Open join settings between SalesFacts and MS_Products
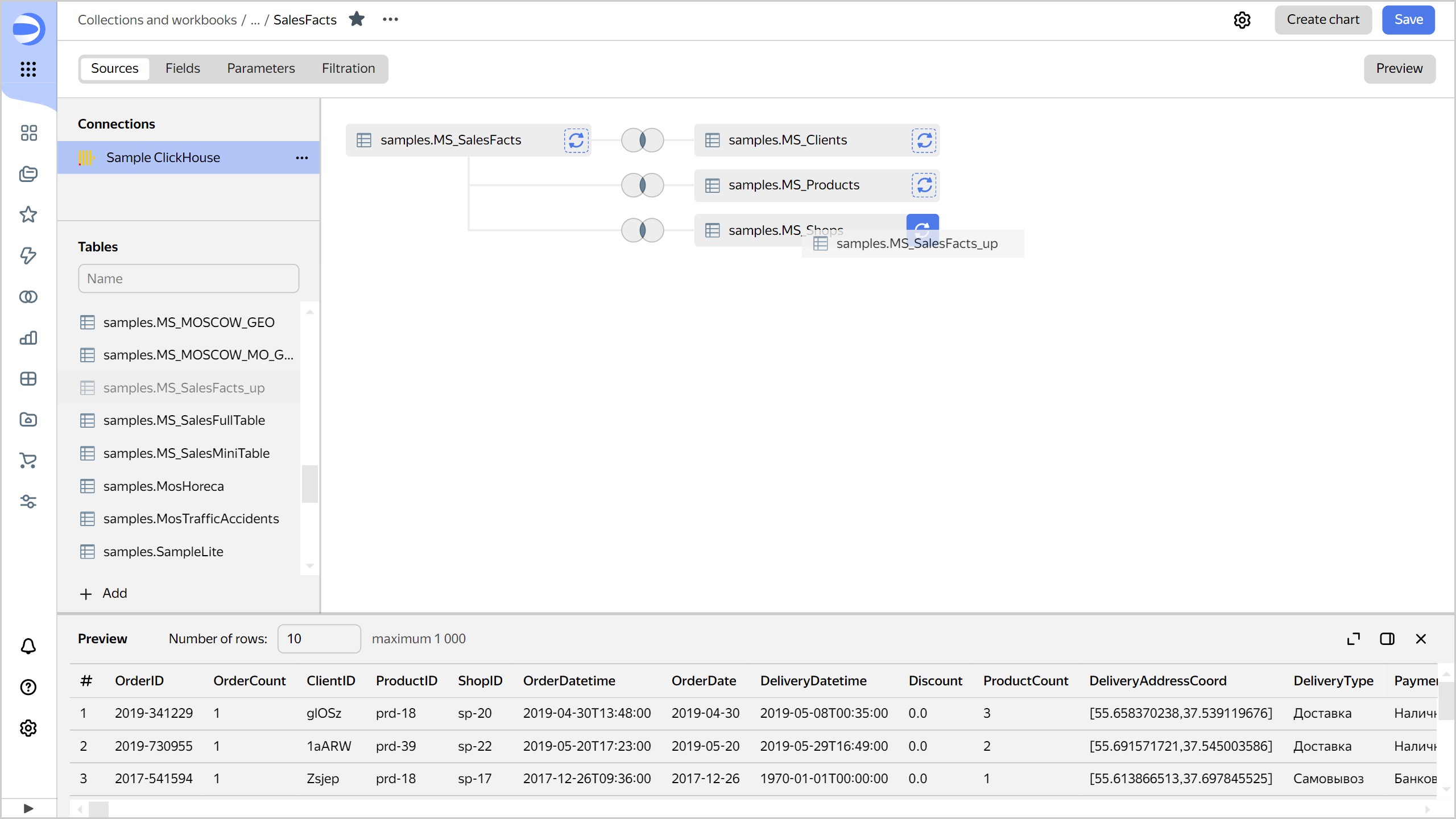The height and width of the screenshot is (819, 1456). pyautogui.click(x=642, y=185)
